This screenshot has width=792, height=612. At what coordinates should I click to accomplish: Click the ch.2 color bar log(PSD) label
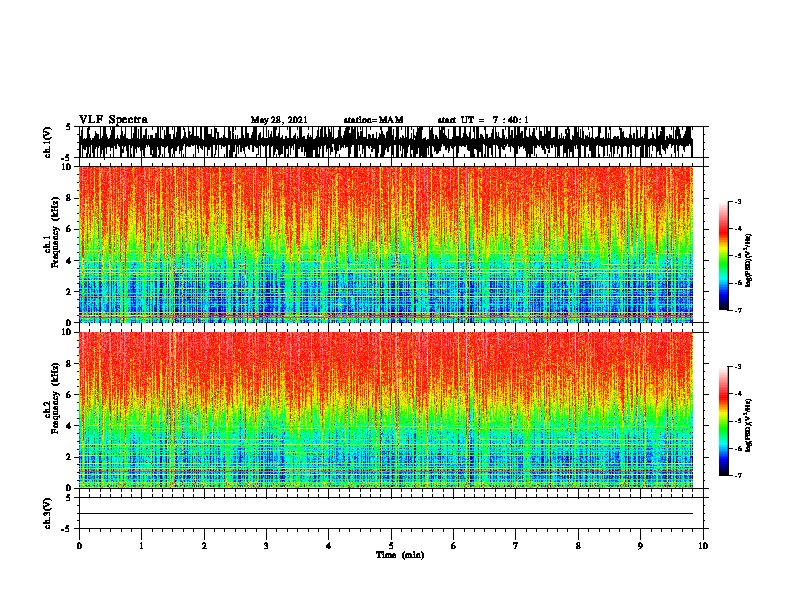(749, 425)
